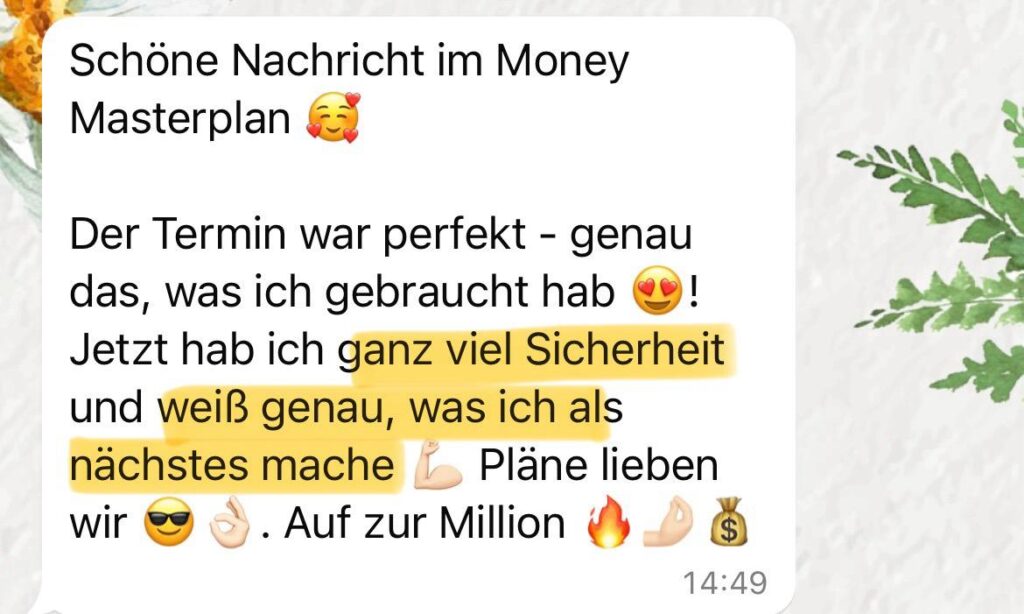Click the line 'Der Termin war perfekt'
This screenshot has height=614, width=1024.
pos(297,234)
